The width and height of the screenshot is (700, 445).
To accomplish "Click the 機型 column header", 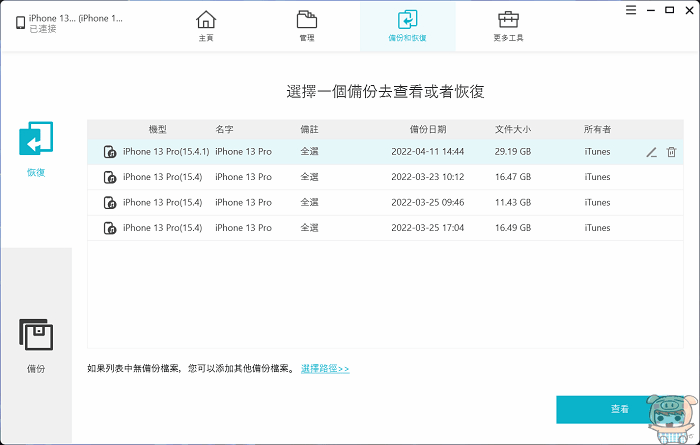I will [157, 130].
